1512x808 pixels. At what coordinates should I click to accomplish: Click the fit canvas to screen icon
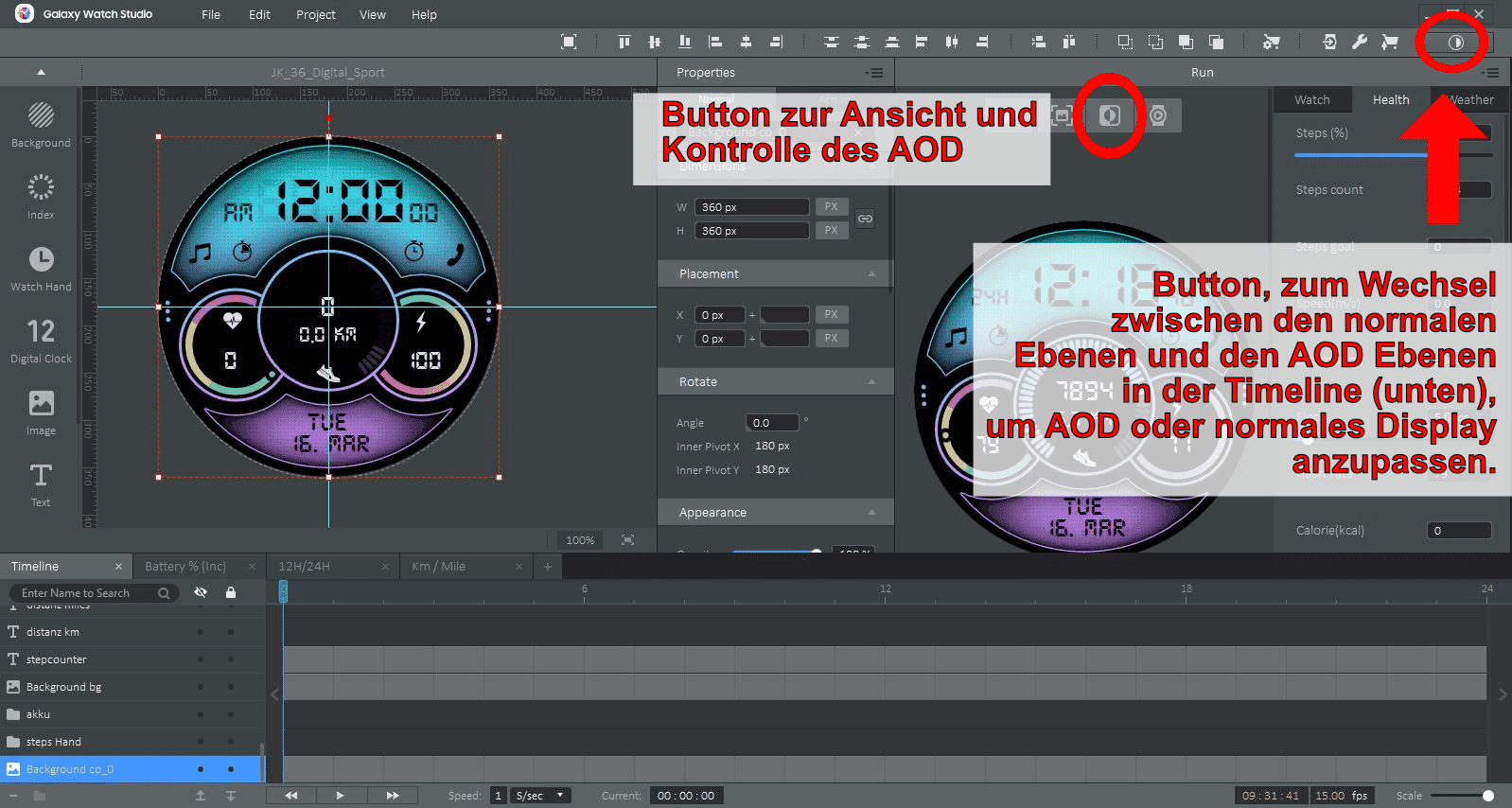[627, 539]
